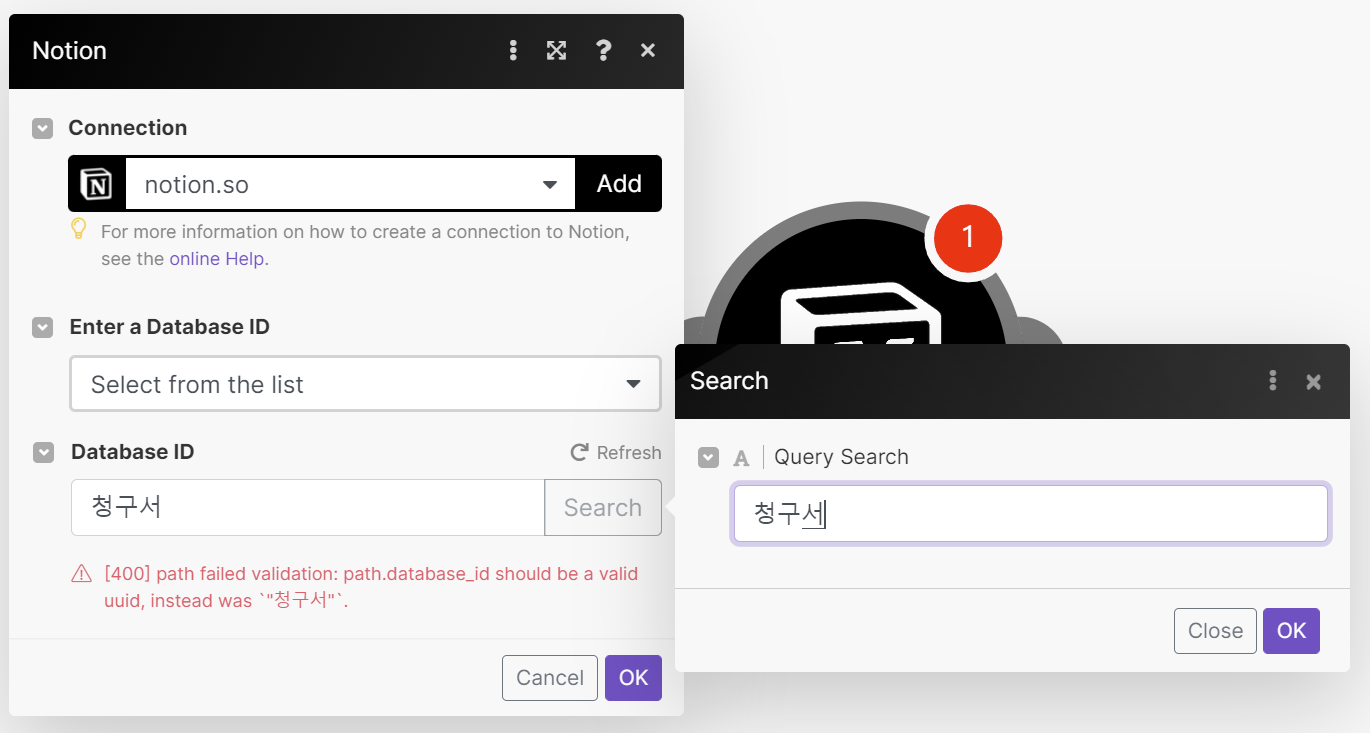Click the Database ID label
Viewport: 1370px width, 733px height.
[132, 452]
